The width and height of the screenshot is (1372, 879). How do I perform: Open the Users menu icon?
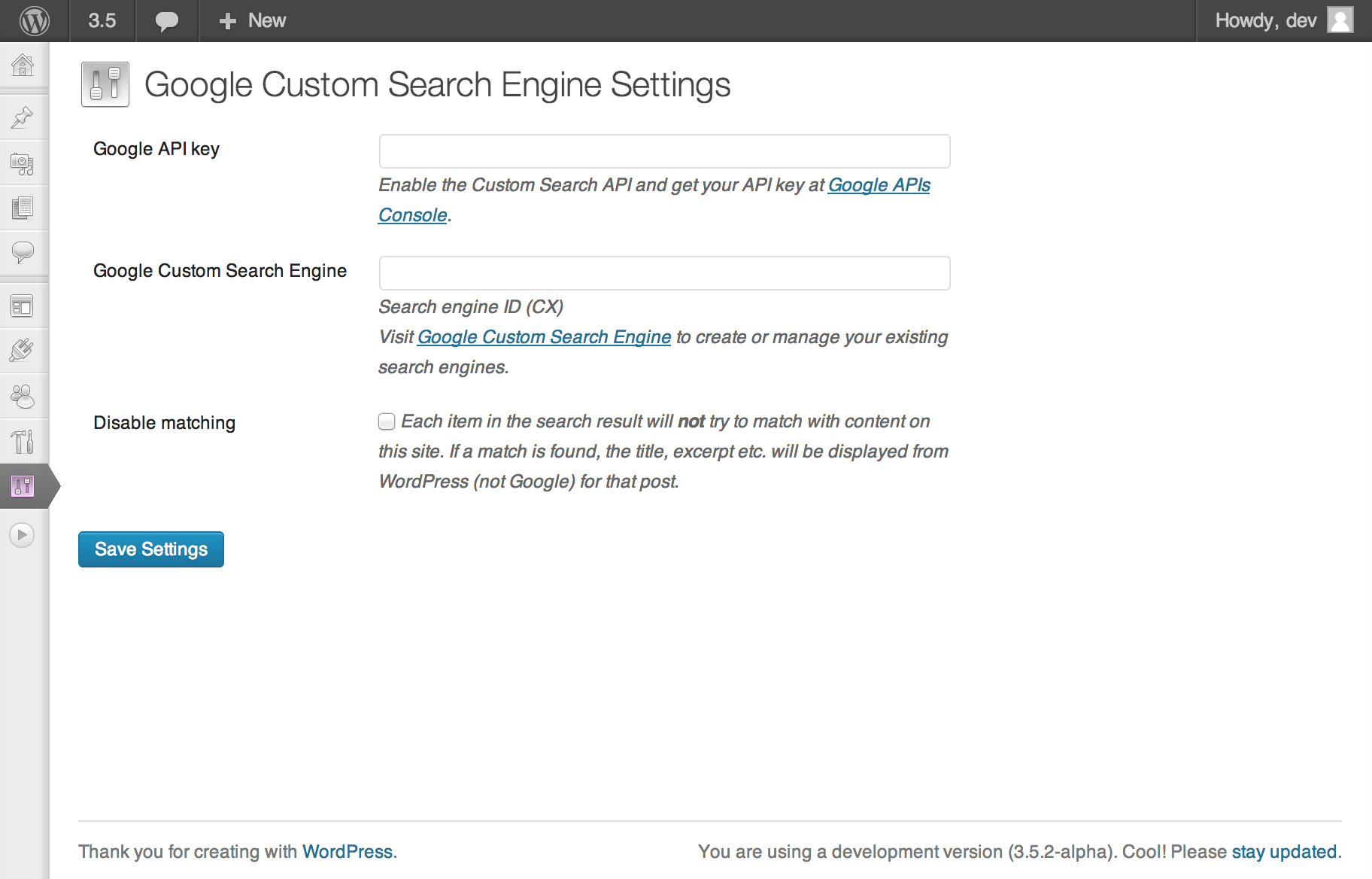coord(23,396)
